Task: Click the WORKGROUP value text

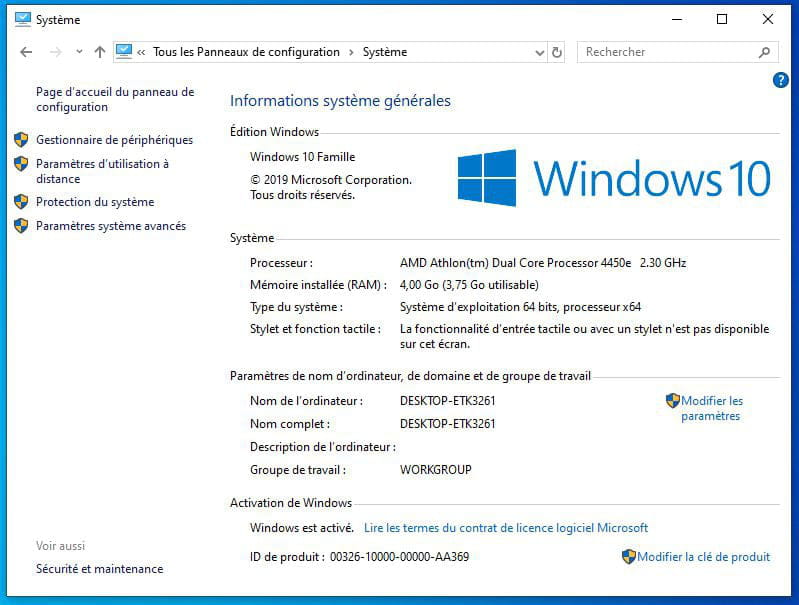Action: coord(436,470)
